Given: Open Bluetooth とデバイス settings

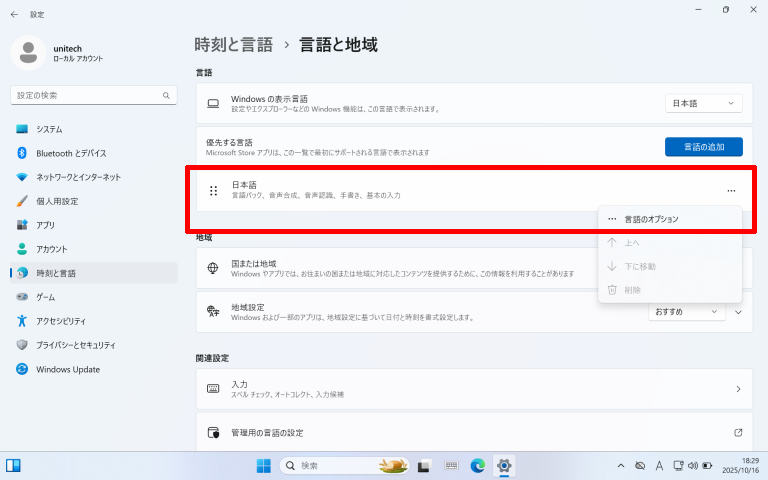Looking at the screenshot, I should tap(70, 153).
